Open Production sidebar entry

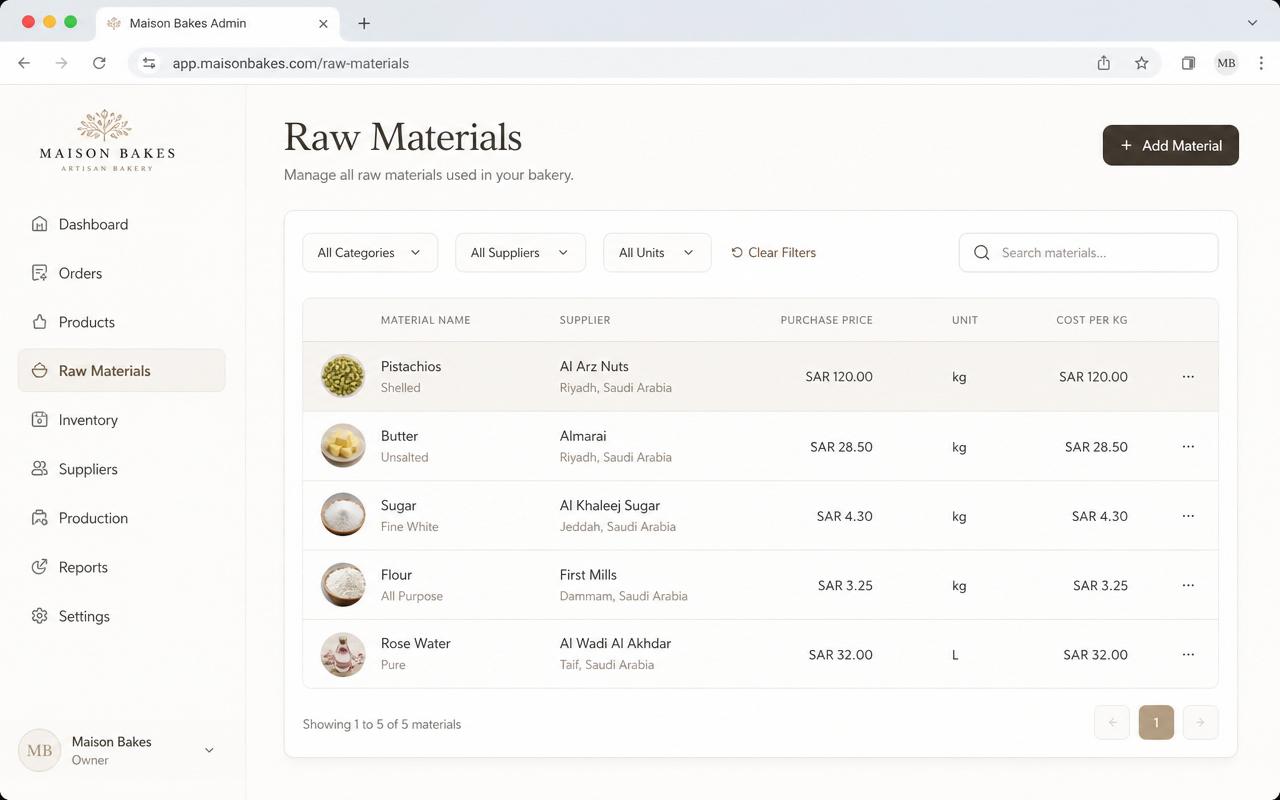121,518
